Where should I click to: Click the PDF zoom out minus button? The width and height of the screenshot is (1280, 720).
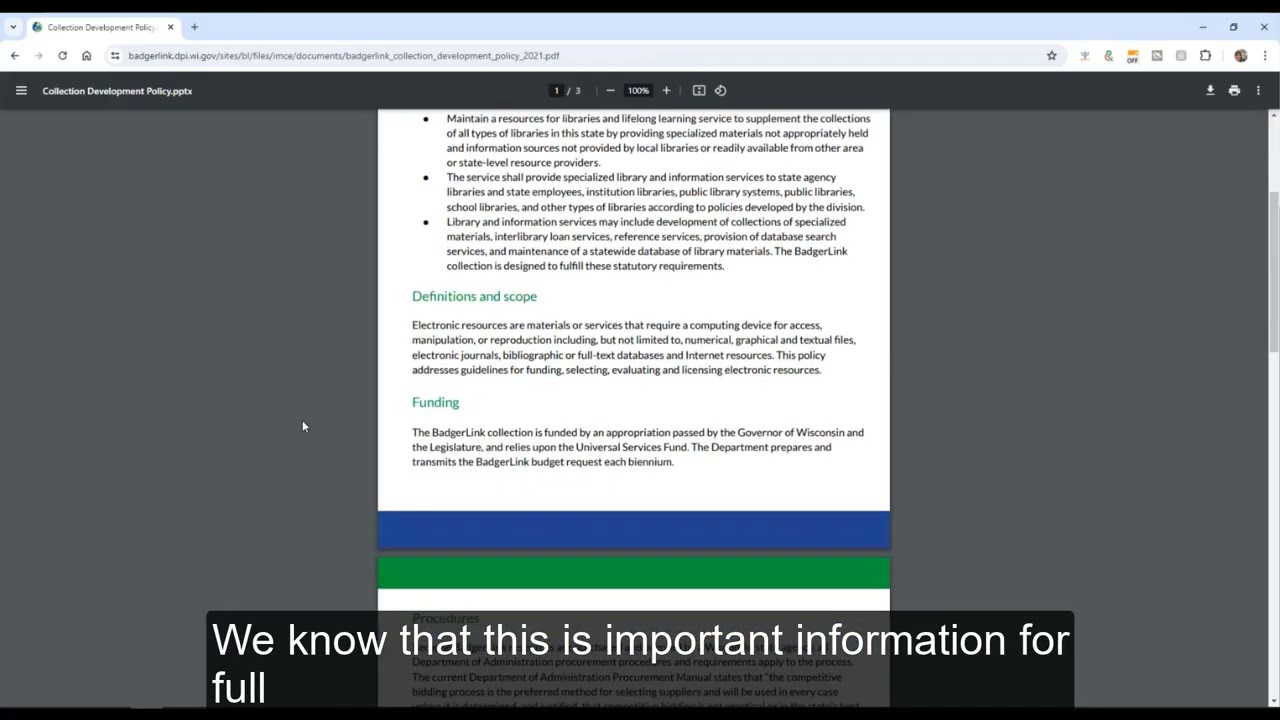pos(610,91)
